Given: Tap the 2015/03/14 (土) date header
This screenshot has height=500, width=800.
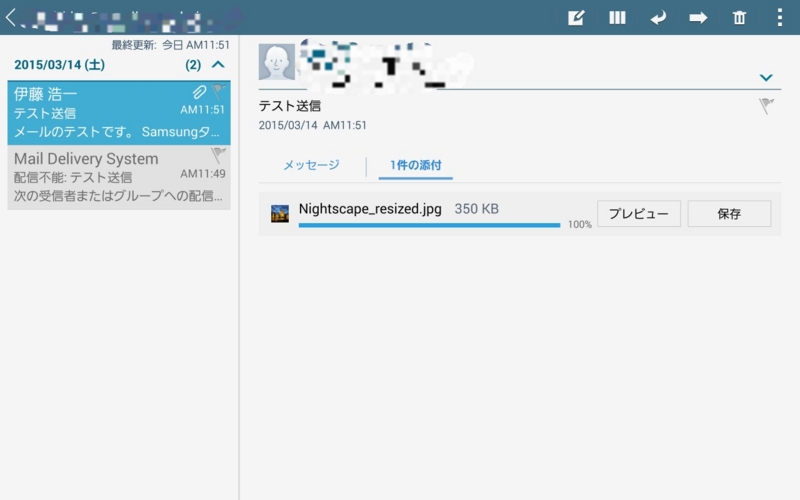Looking at the screenshot, I should 60,65.
